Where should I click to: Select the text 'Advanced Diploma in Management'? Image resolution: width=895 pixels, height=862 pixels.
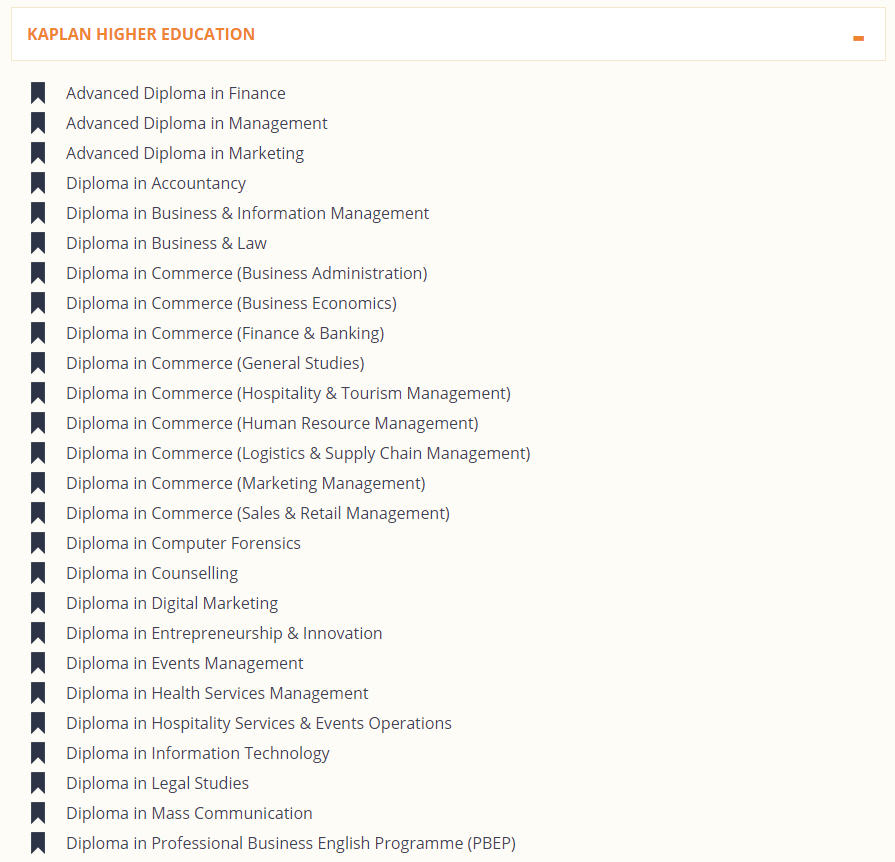click(197, 123)
